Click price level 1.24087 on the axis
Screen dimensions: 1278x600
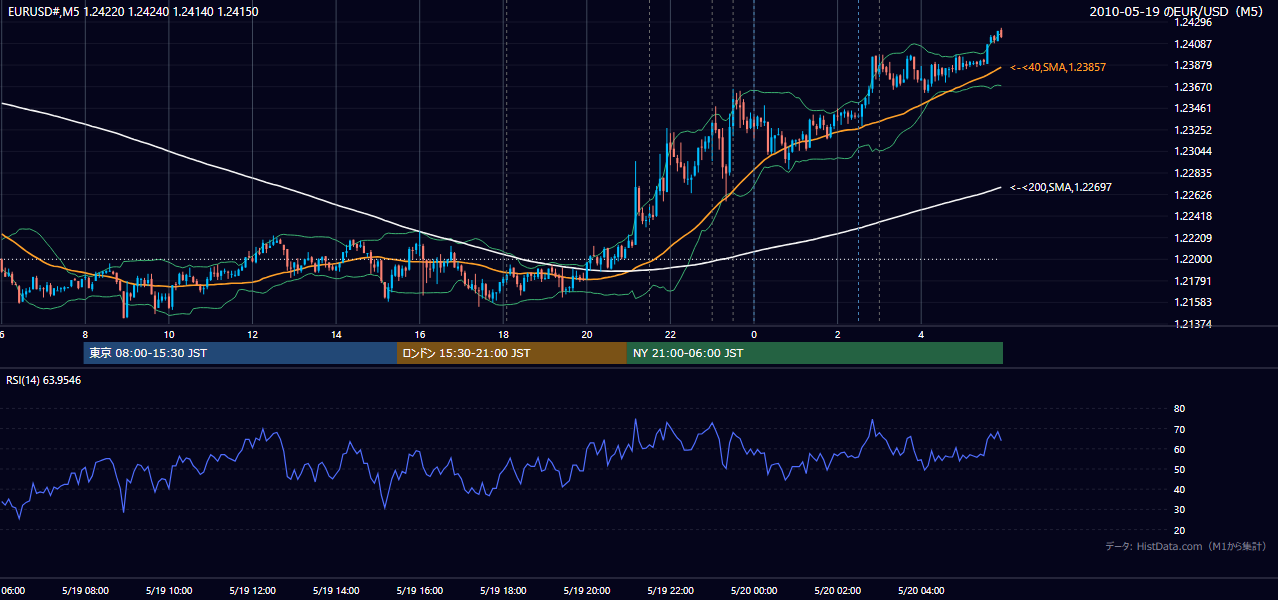click(x=1193, y=44)
